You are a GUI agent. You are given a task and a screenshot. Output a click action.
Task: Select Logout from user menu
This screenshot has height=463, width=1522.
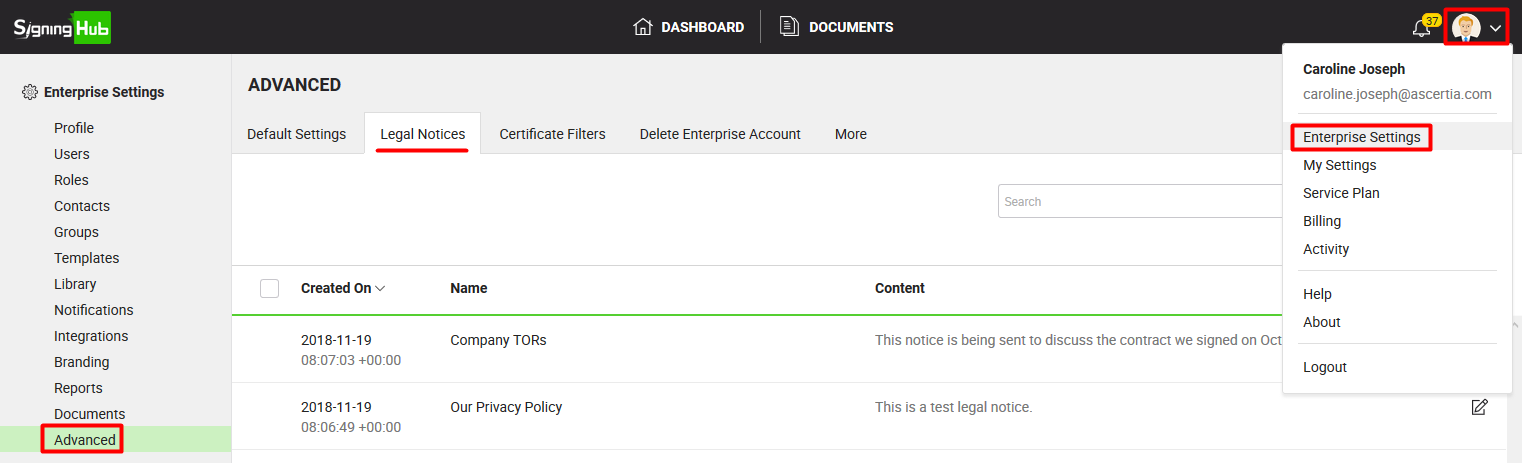[1325, 367]
